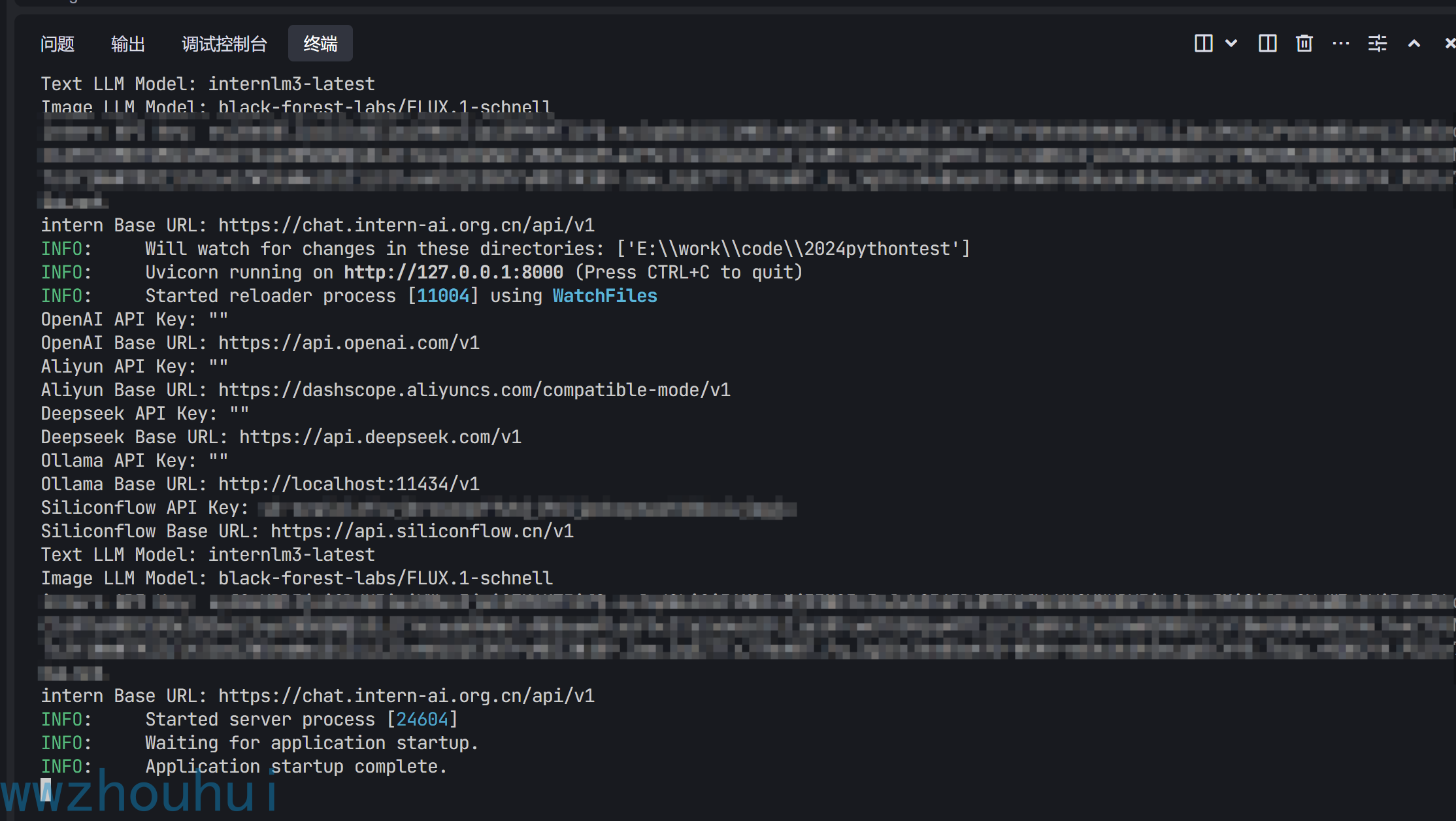Click the reloader process ID 11004
Screen dimensions: 1456x821
pyautogui.click(x=443, y=295)
